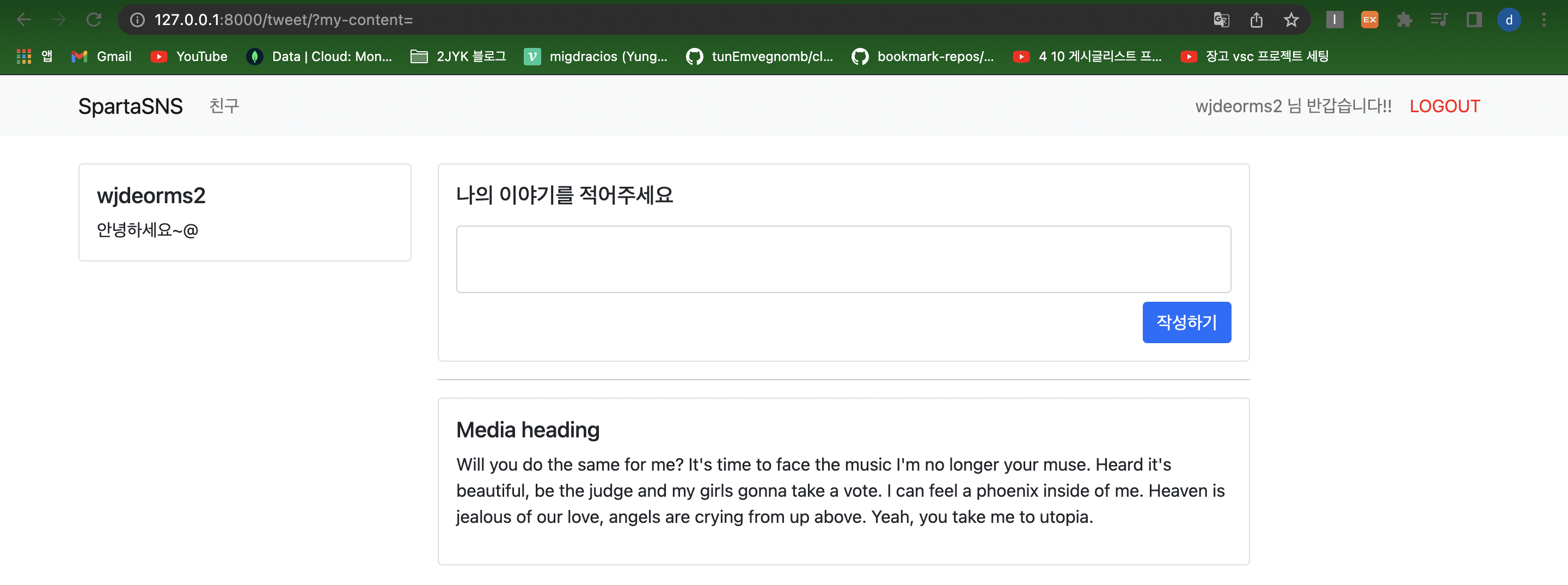The width and height of the screenshot is (1568, 585).
Task: Submit with the 작성하기 button
Action: pos(1186,322)
